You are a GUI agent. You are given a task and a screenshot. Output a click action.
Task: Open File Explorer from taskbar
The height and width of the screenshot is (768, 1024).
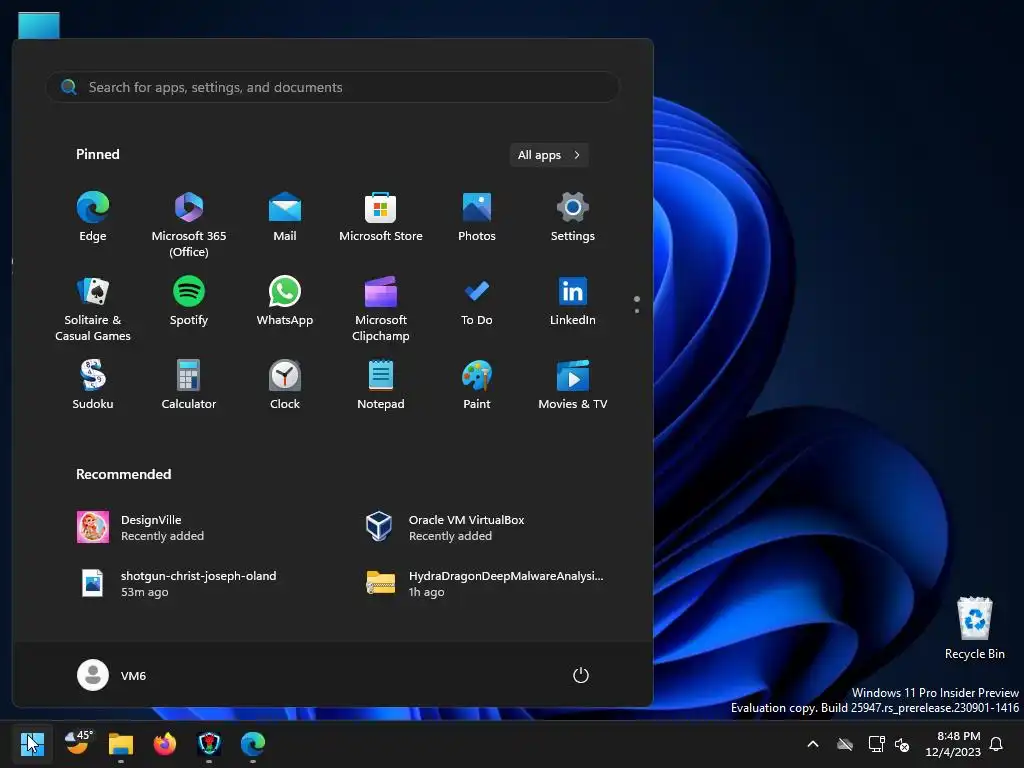click(121, 744)
